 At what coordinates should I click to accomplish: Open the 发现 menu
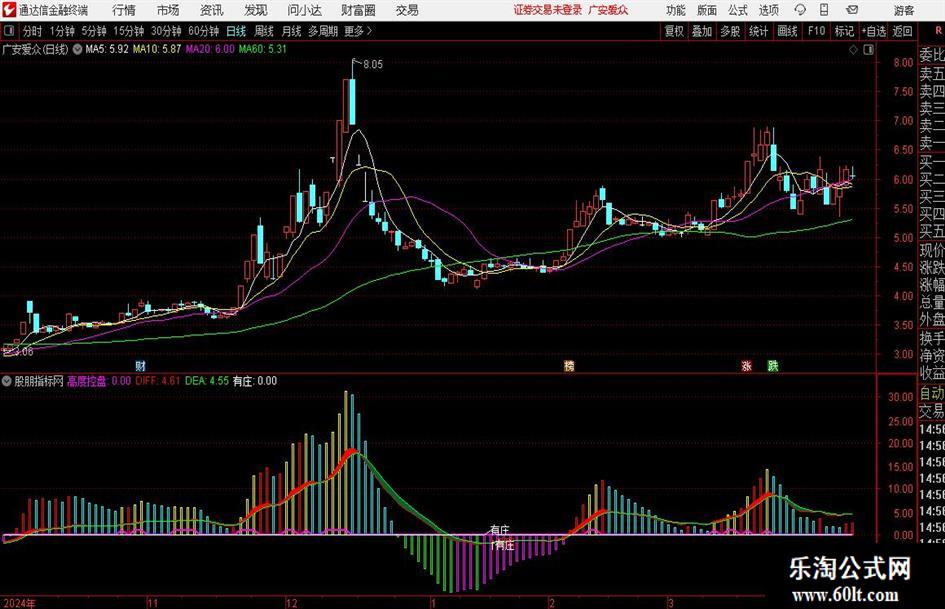point(256,10)
